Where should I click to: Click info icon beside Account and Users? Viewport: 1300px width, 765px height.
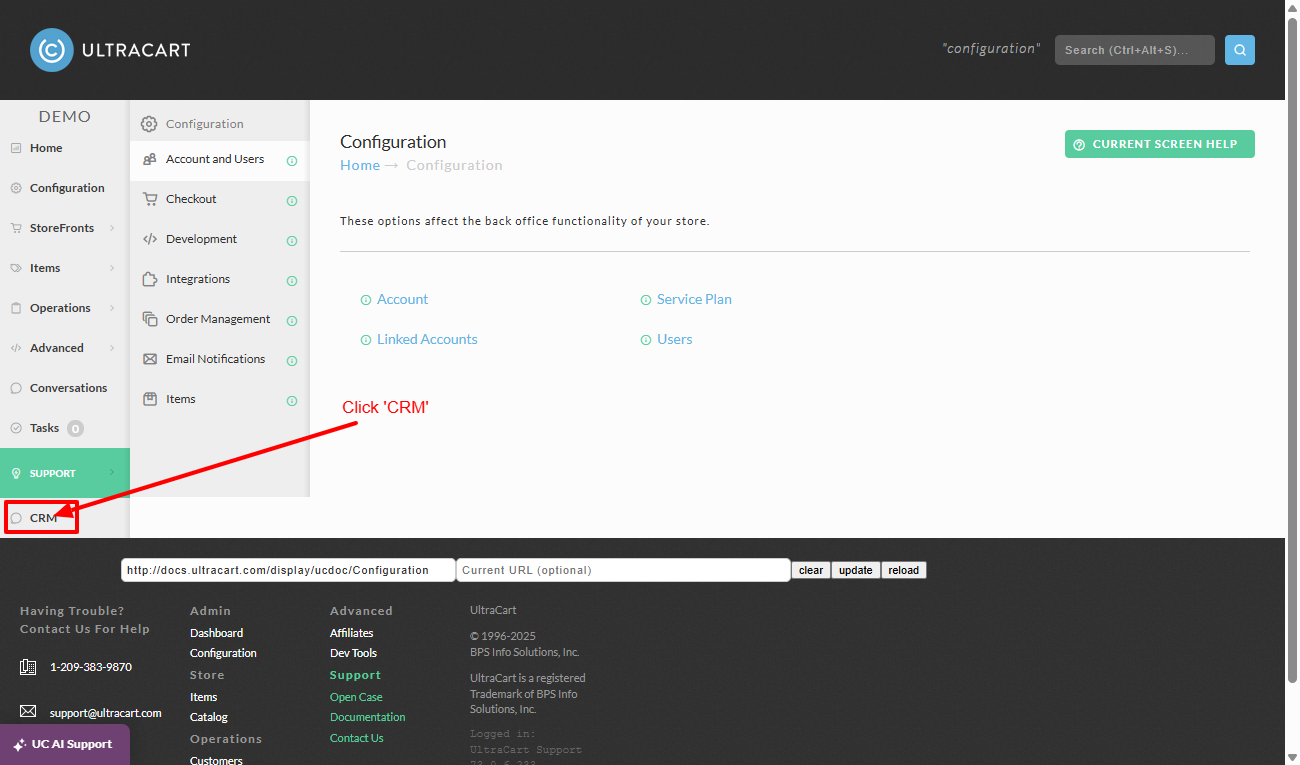(x=292, y=161)
